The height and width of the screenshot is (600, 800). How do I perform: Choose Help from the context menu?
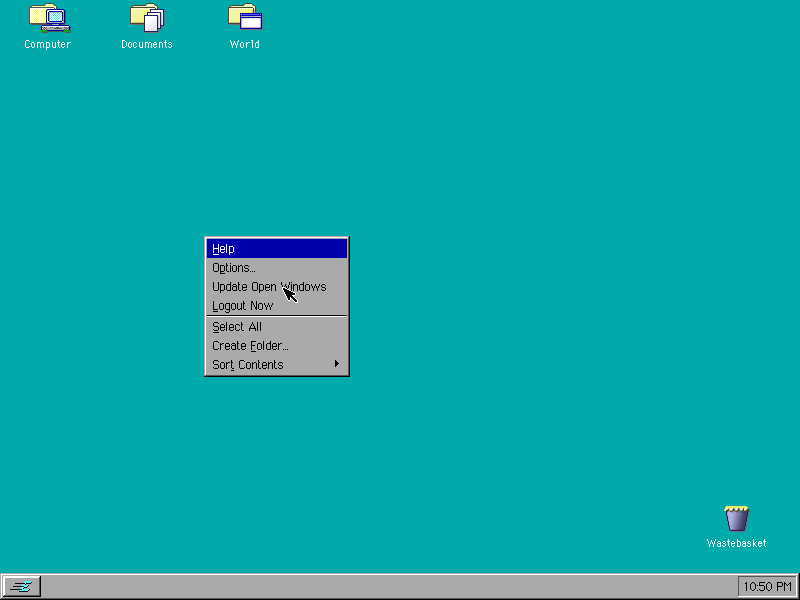click(277, 248)
